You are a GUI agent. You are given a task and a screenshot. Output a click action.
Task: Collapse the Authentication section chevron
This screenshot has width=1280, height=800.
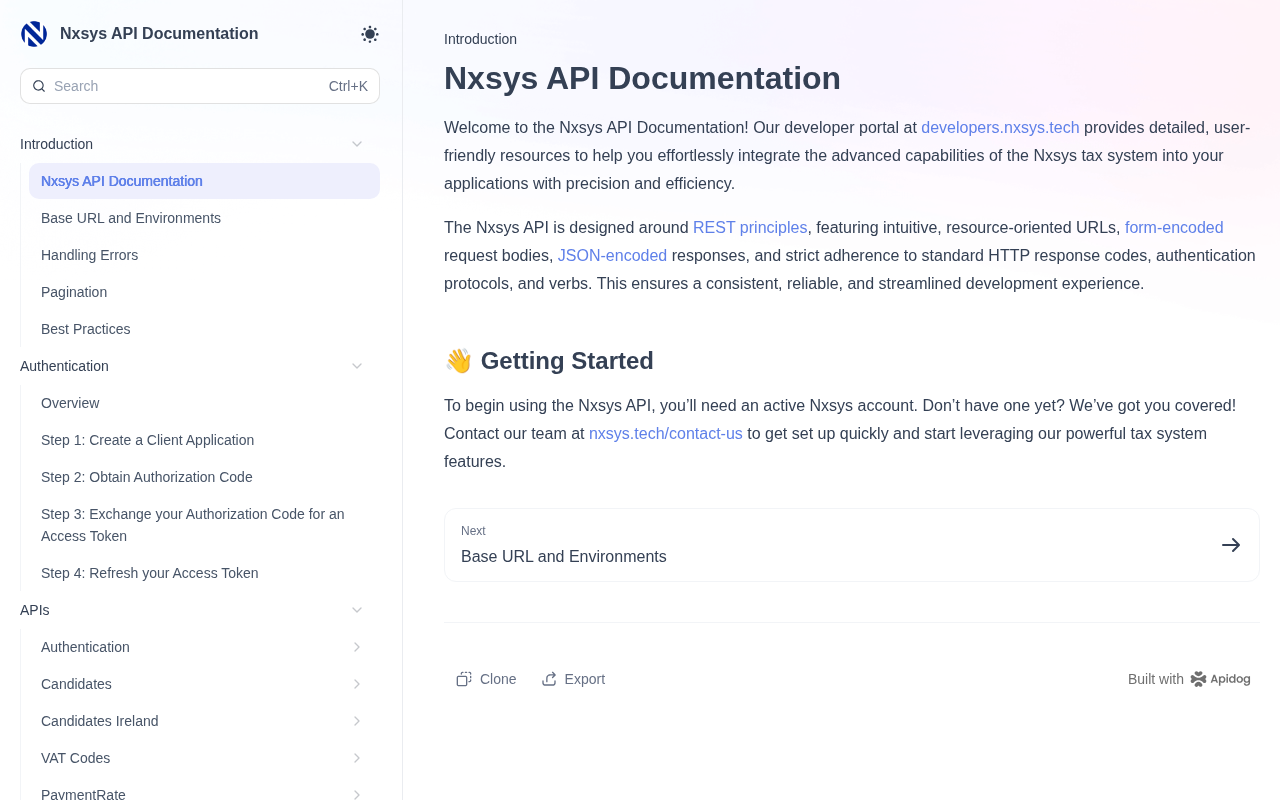(357, 366)
